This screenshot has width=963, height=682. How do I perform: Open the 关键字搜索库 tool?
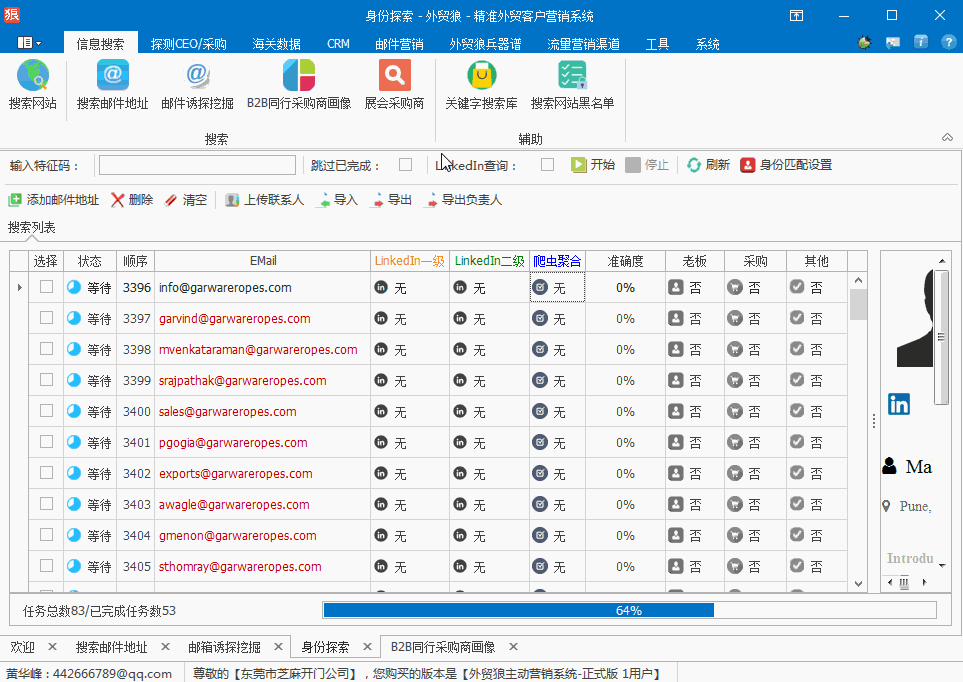click(481, 77)
